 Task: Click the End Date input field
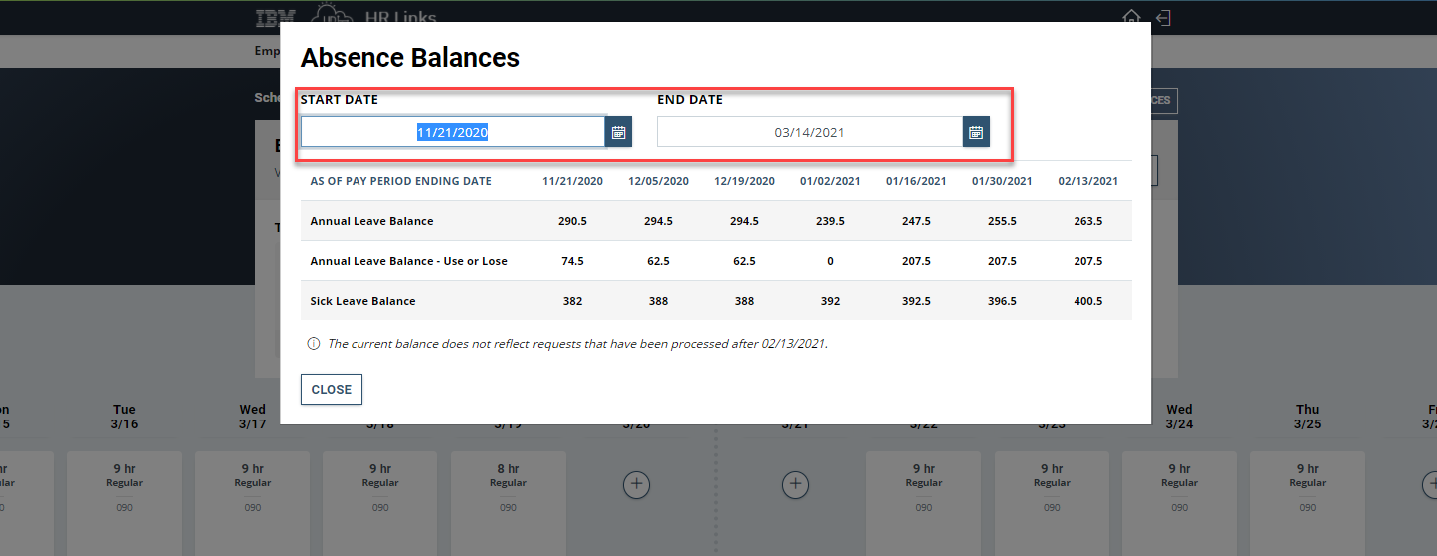[810, 132]
